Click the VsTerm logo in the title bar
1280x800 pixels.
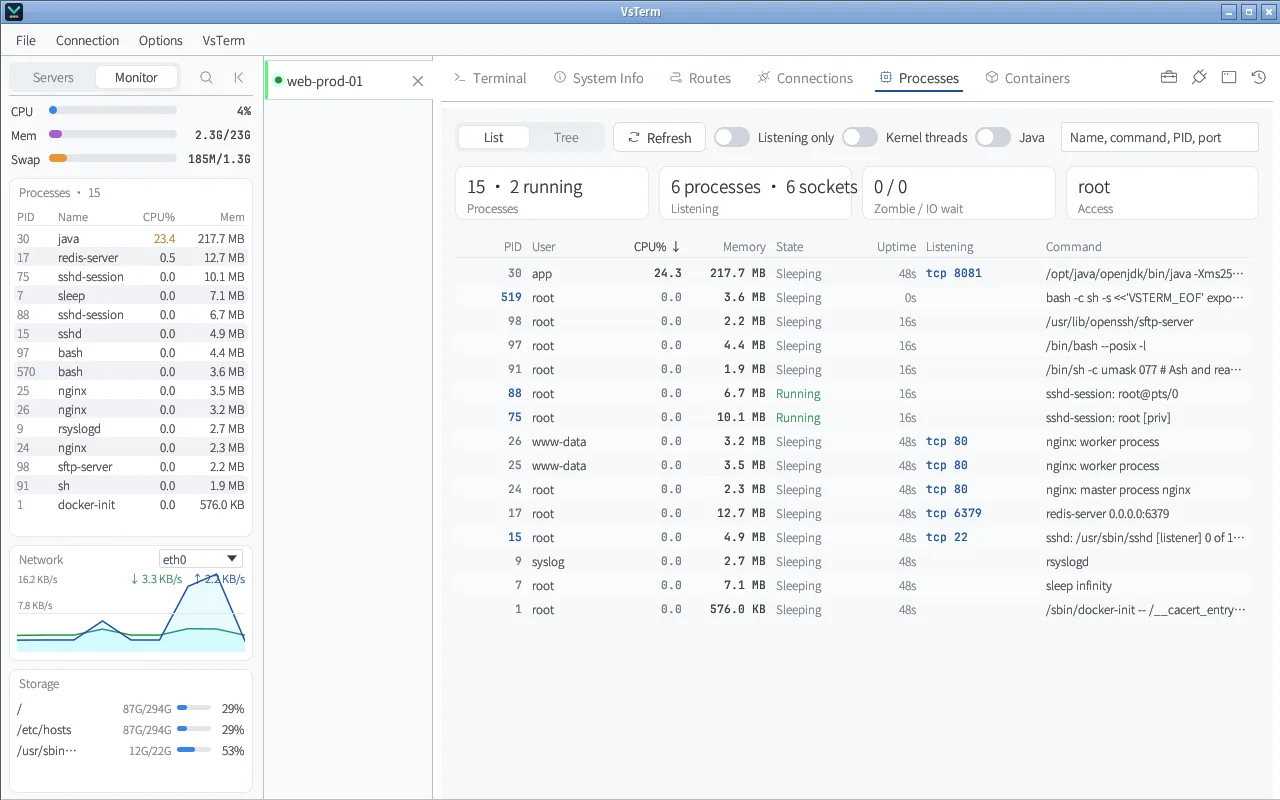tap(12, 12)
